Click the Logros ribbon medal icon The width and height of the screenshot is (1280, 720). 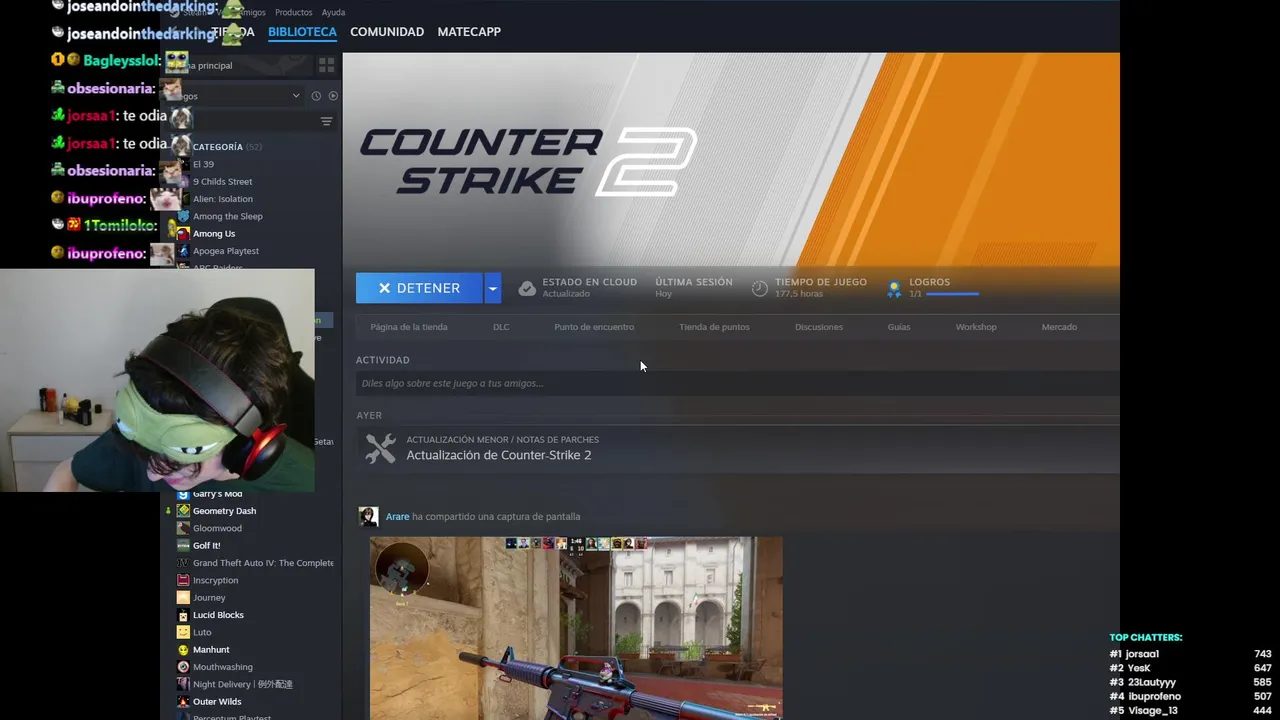coord(894,289)
